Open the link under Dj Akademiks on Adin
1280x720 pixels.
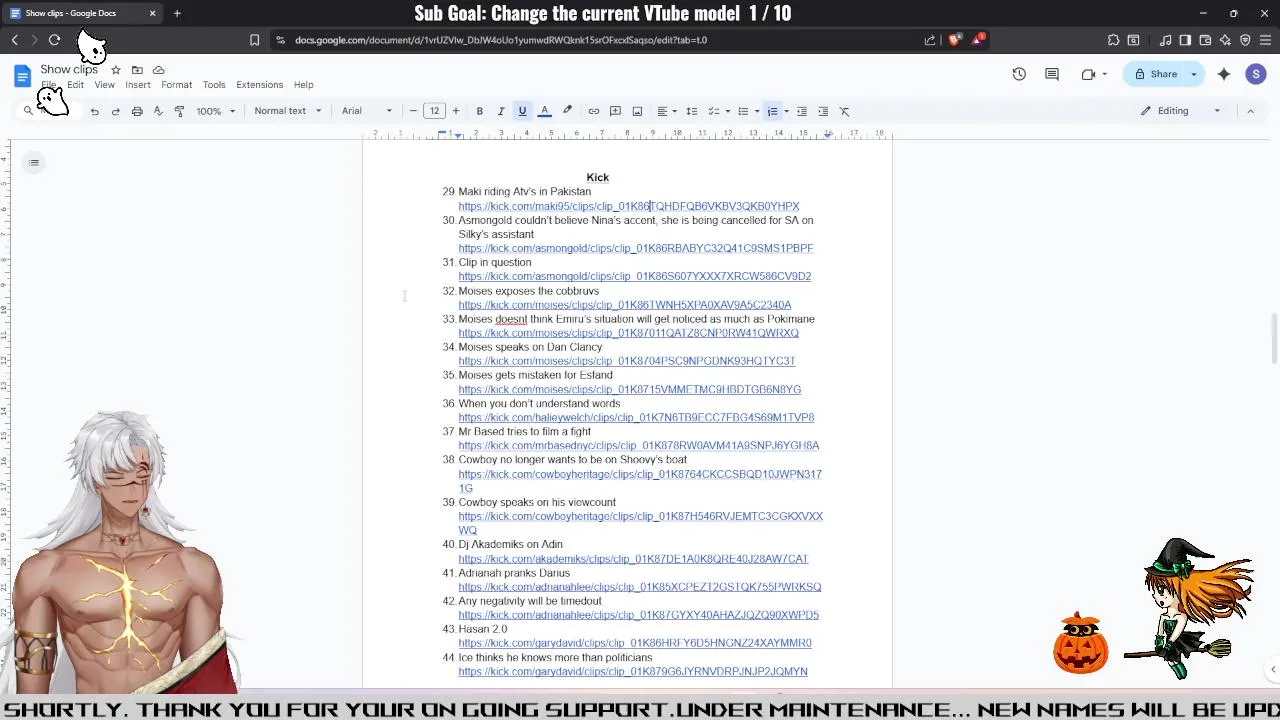(633, 559)
